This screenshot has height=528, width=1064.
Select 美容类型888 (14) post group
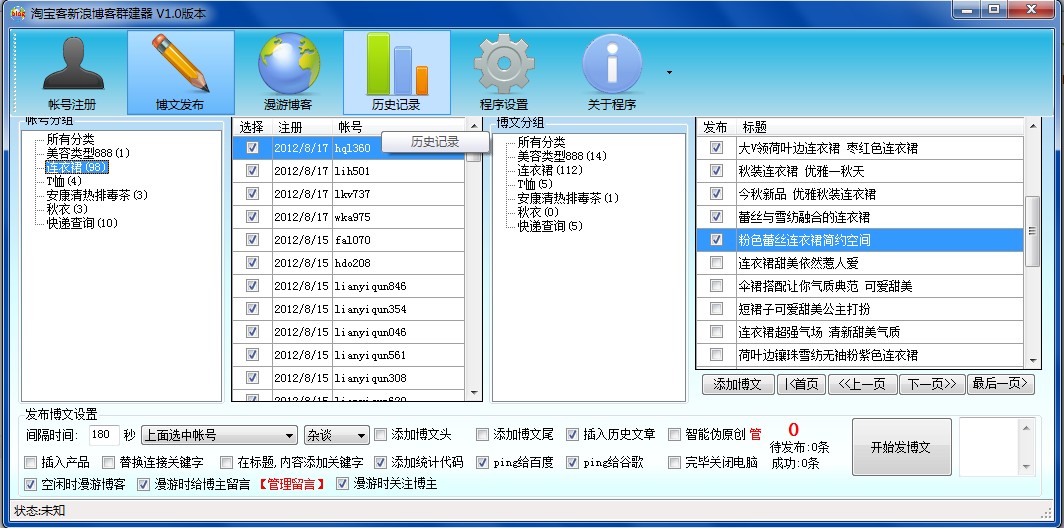point(563,156)
